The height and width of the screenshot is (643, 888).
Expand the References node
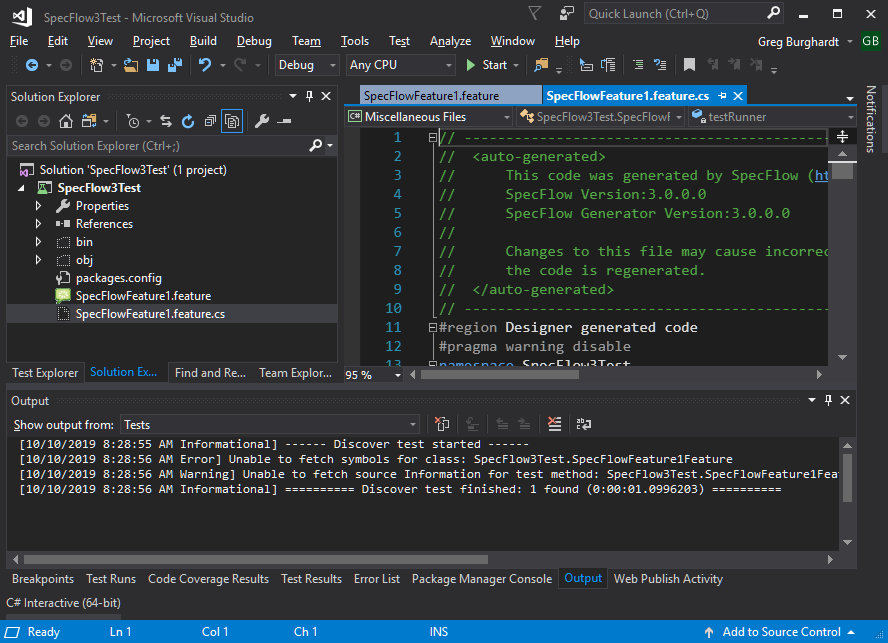pyautogui.click(x=39, y=224)
